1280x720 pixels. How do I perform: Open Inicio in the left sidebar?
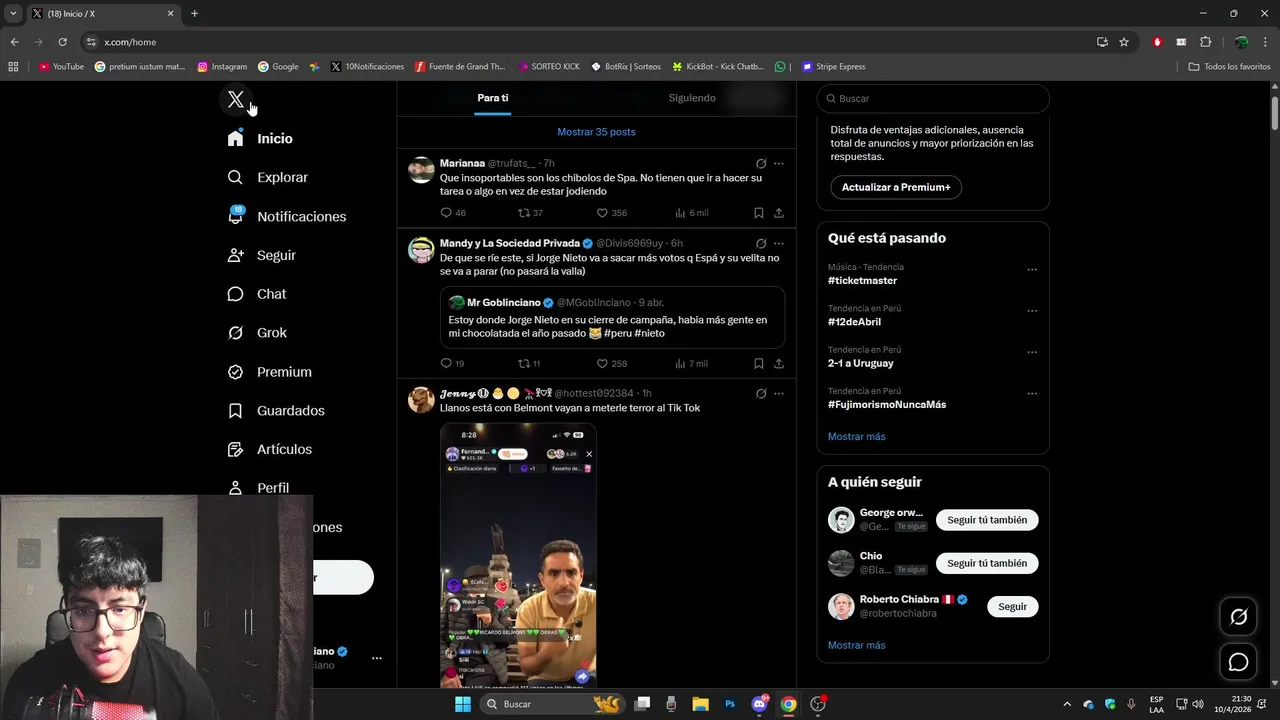tap(260, 139)
